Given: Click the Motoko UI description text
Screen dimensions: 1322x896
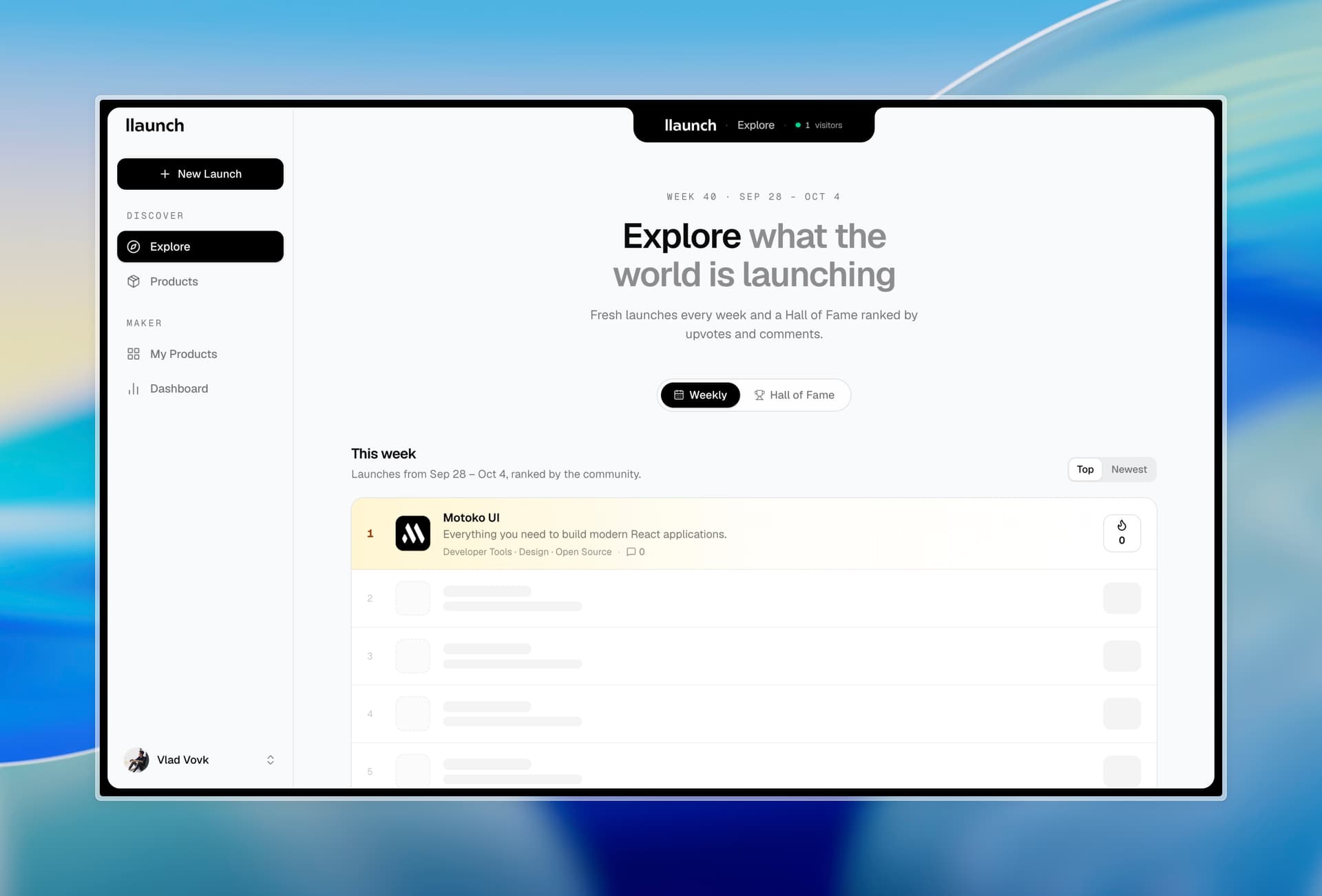Looking at the screenshot, I should [585, 534].
